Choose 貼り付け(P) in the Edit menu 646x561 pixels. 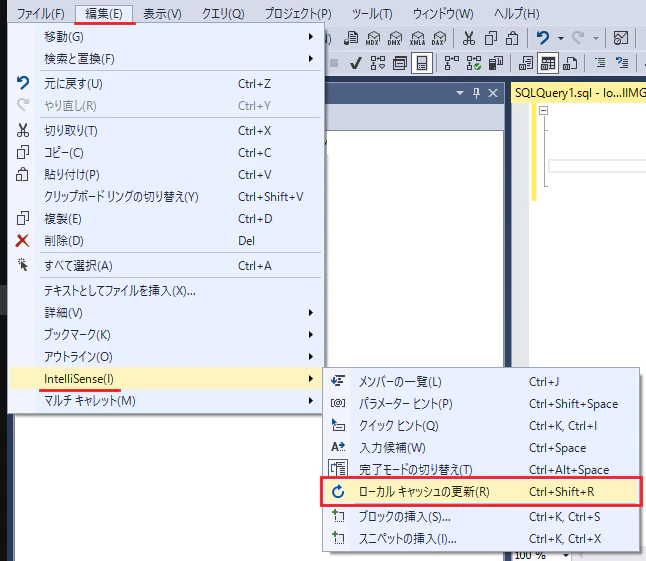pyautogui.click(x=165, y=175)
